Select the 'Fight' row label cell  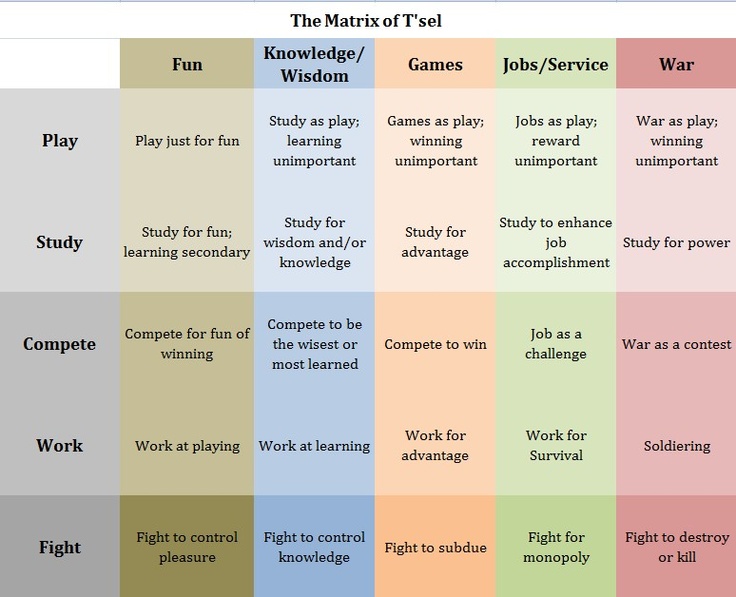(x=60, y=547)
